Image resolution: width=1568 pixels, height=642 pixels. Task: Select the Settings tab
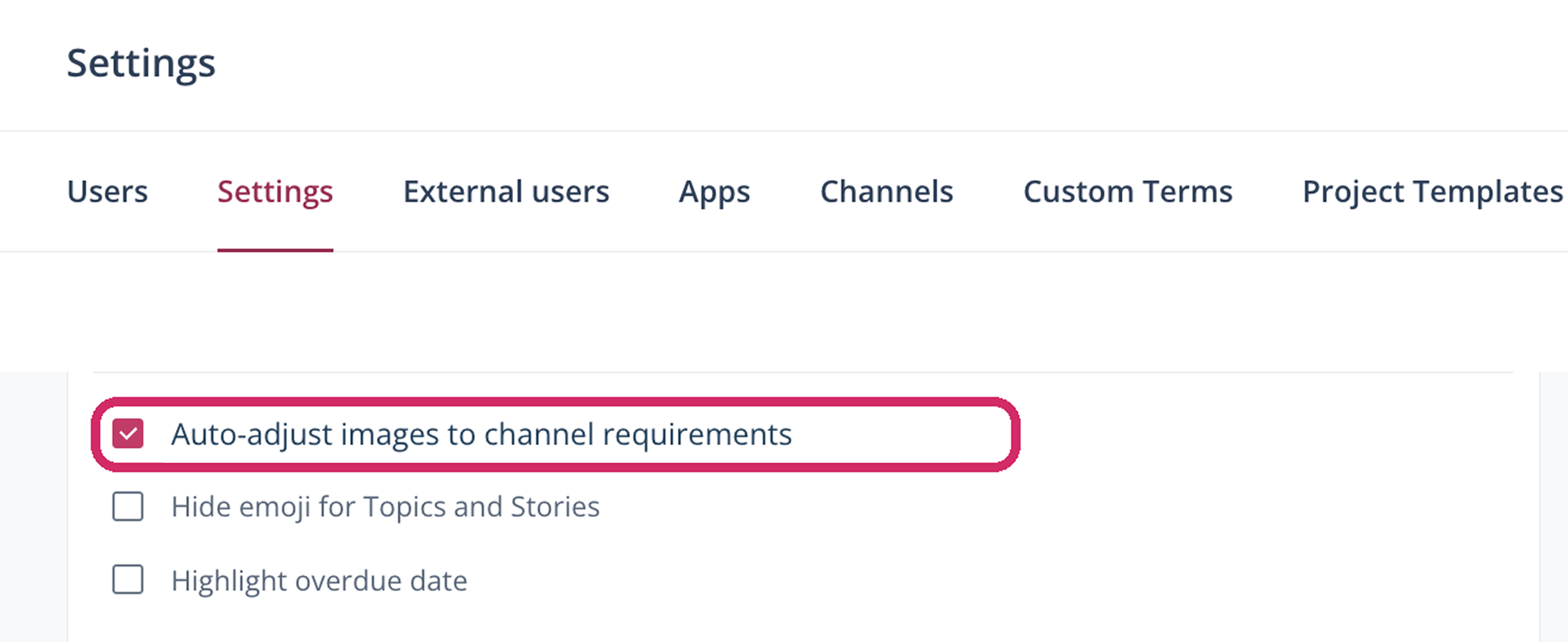[275, 192]
